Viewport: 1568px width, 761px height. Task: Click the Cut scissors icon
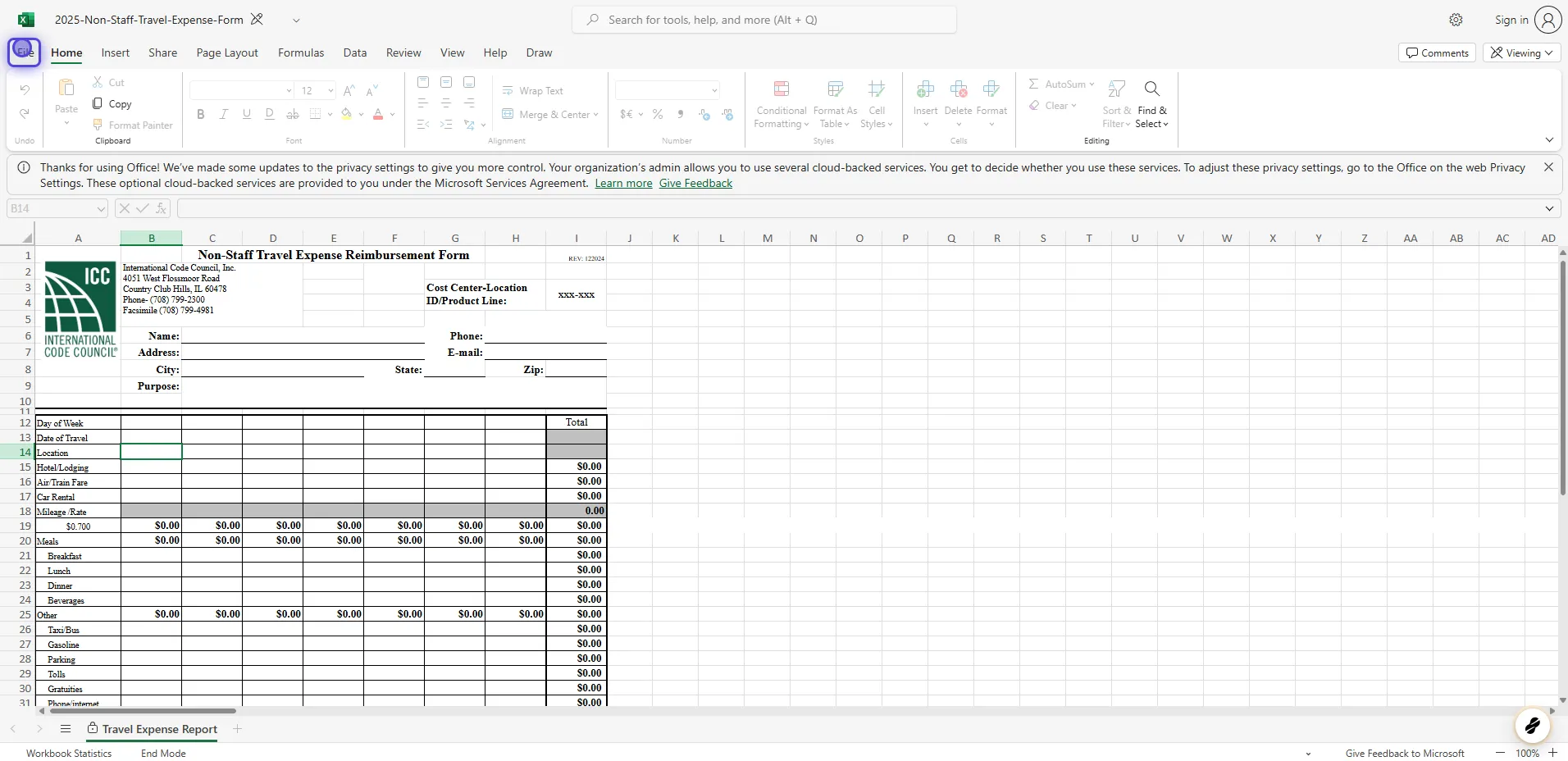98,82
